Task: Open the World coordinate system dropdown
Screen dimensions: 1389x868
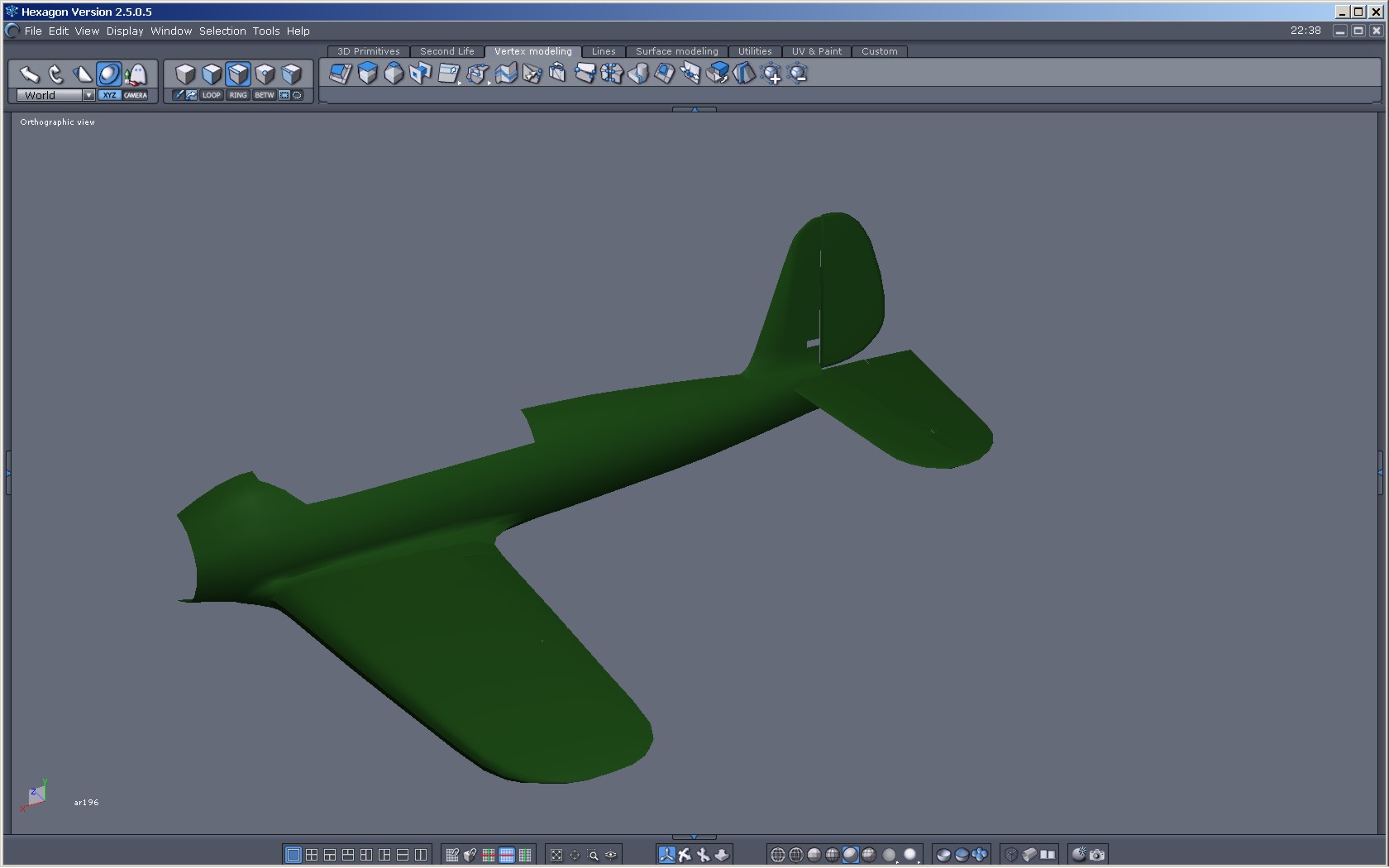Action: click(x=55, y=95)
